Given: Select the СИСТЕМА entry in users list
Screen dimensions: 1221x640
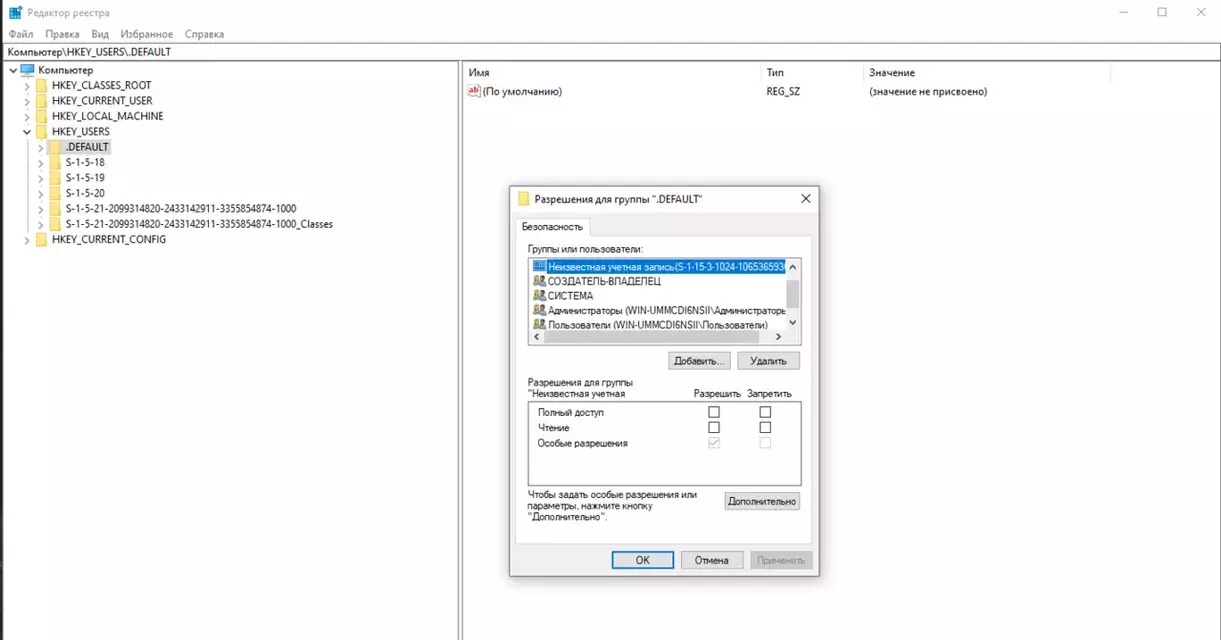Looking at the screenshot, I should click(570, 296).
